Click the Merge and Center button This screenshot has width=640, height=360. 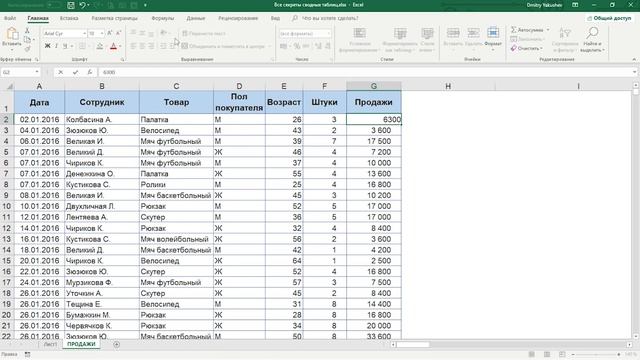224,46
